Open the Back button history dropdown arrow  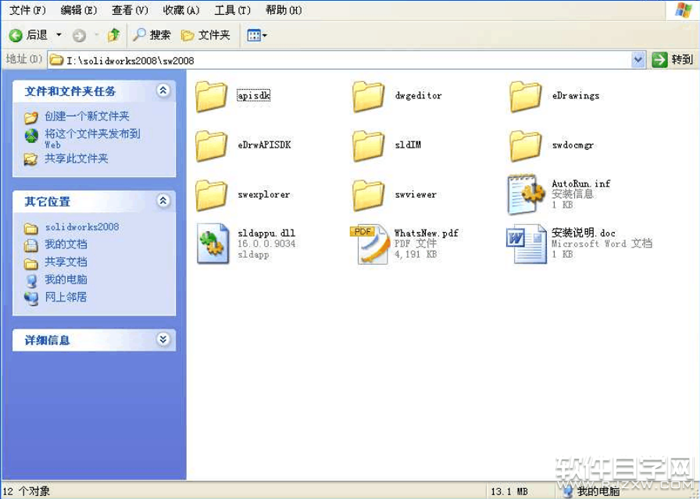(58, 35)
